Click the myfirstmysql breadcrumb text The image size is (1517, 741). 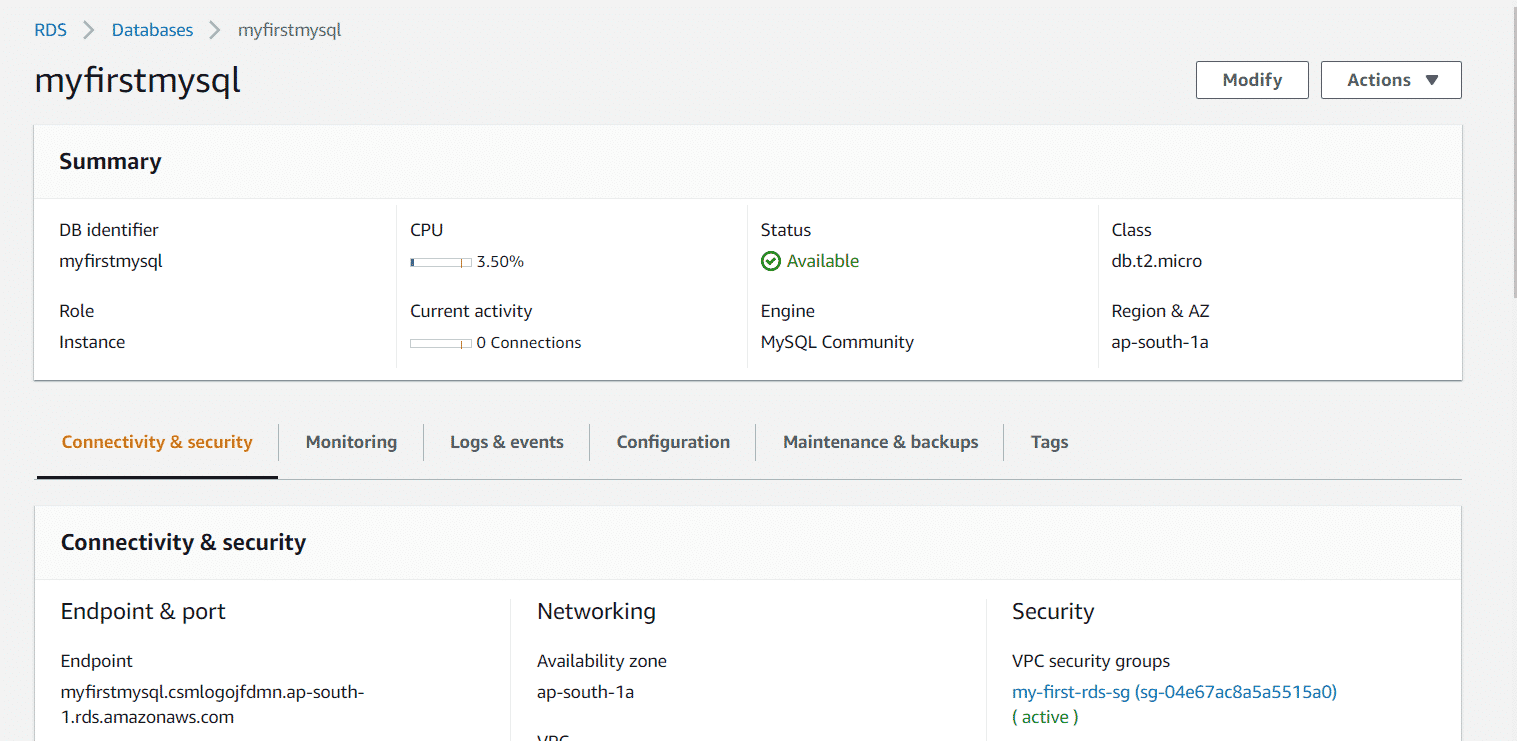289,30
